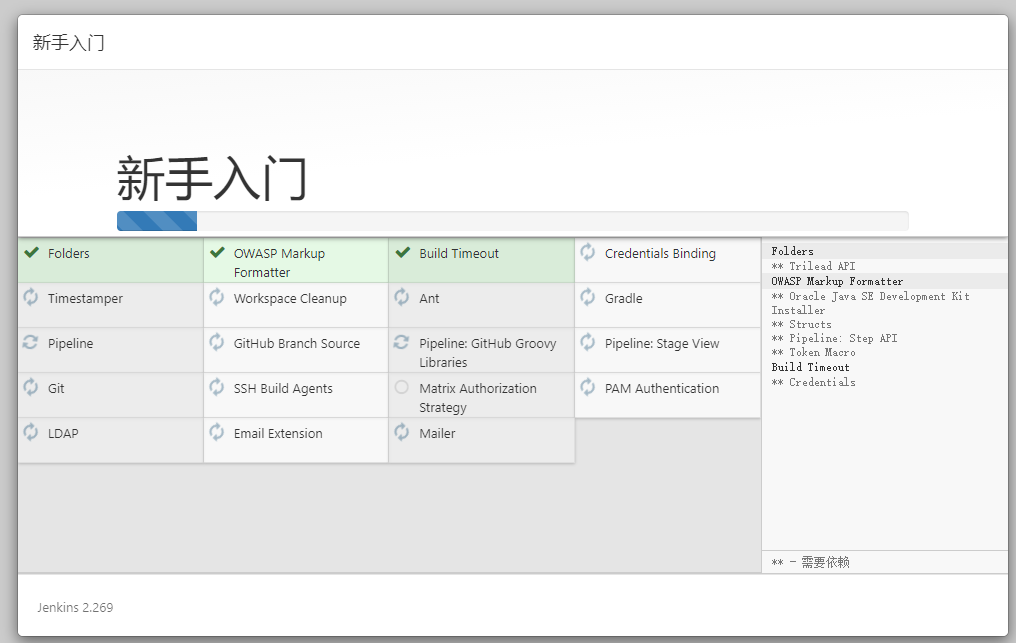The width and height of the screenshot is (1016, 643).
Task: Click the OWASP Markup Formatter plugin name
Action: [279, 263]
